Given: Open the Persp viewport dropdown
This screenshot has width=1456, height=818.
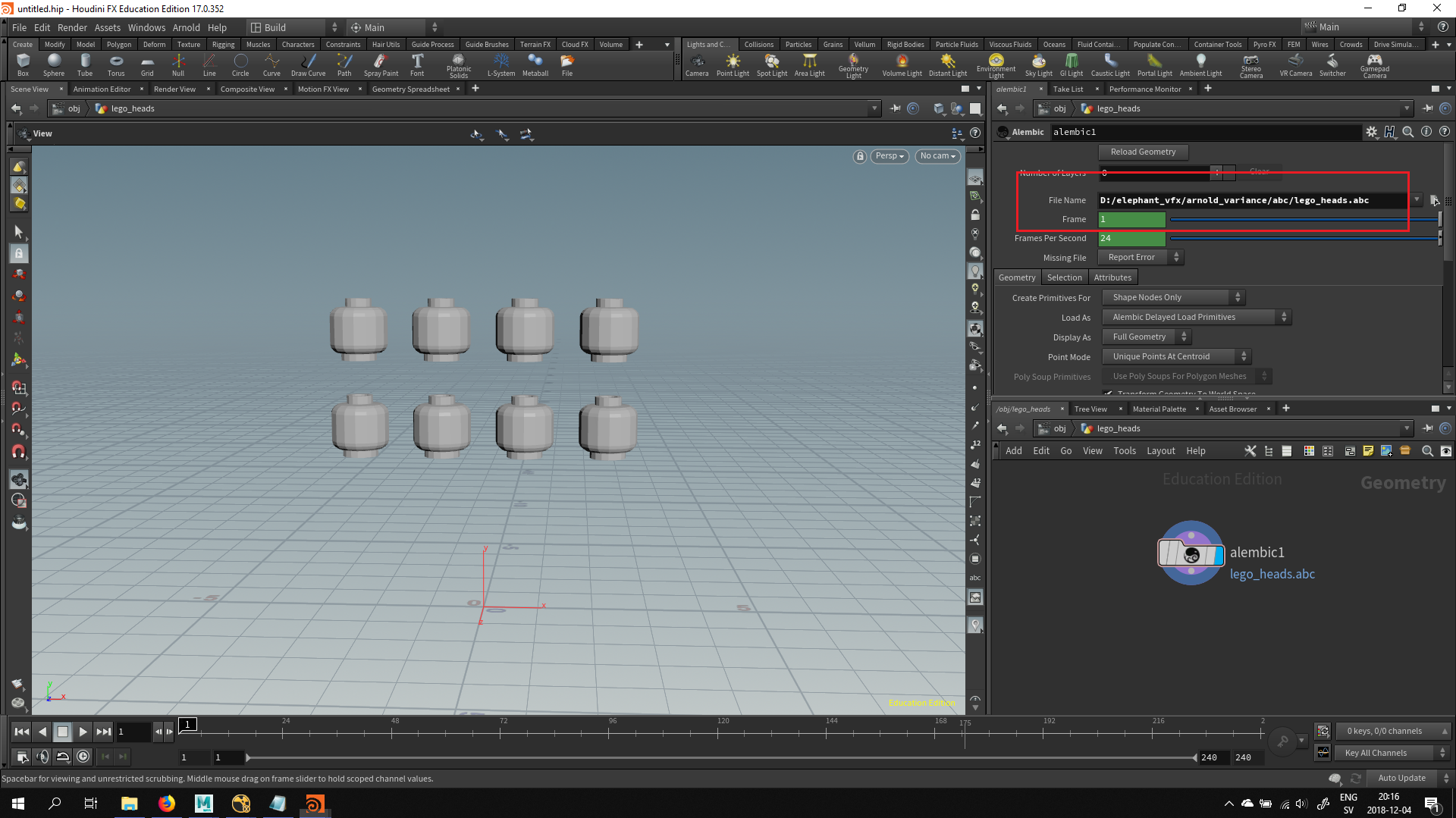Looking at the screenshot, I should 889,156.
